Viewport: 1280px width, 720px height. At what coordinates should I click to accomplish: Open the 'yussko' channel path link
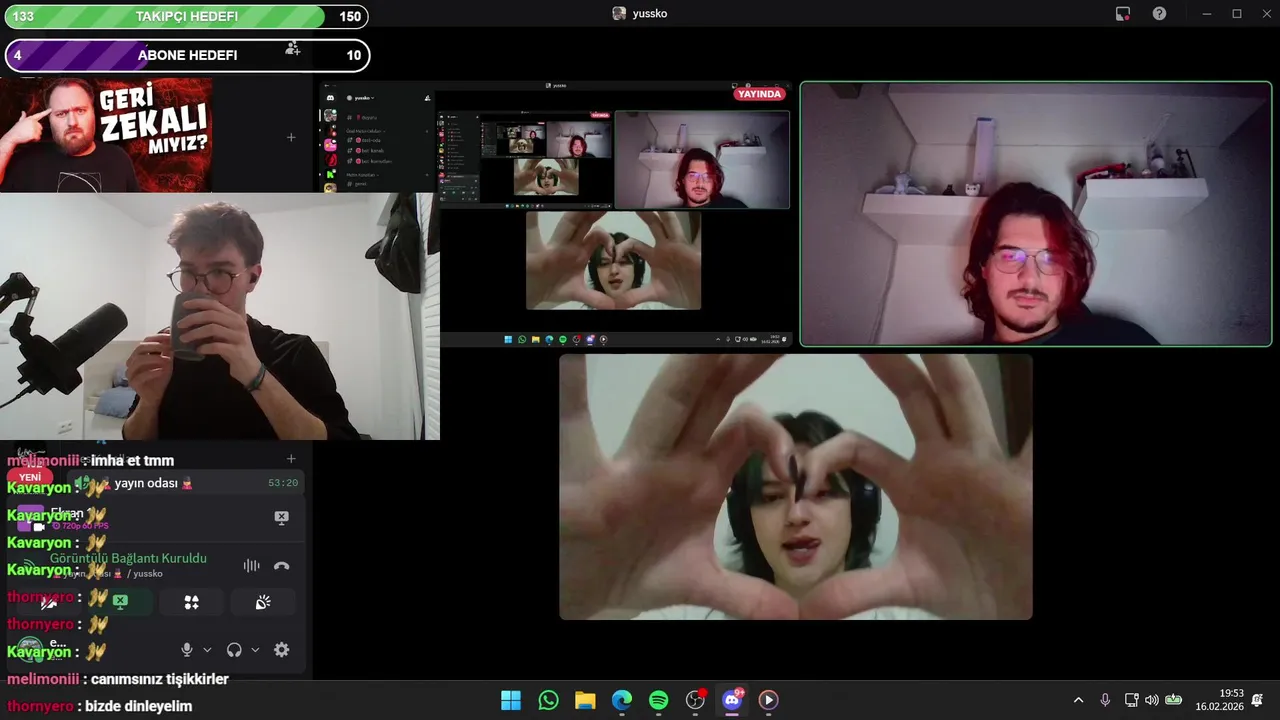click(x=146, y=574)
